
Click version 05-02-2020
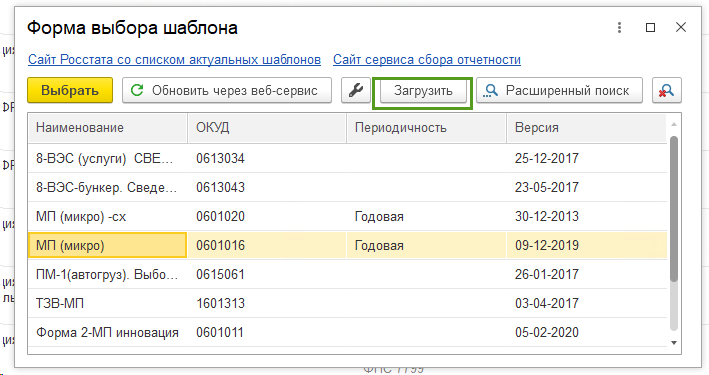(547, 332)
